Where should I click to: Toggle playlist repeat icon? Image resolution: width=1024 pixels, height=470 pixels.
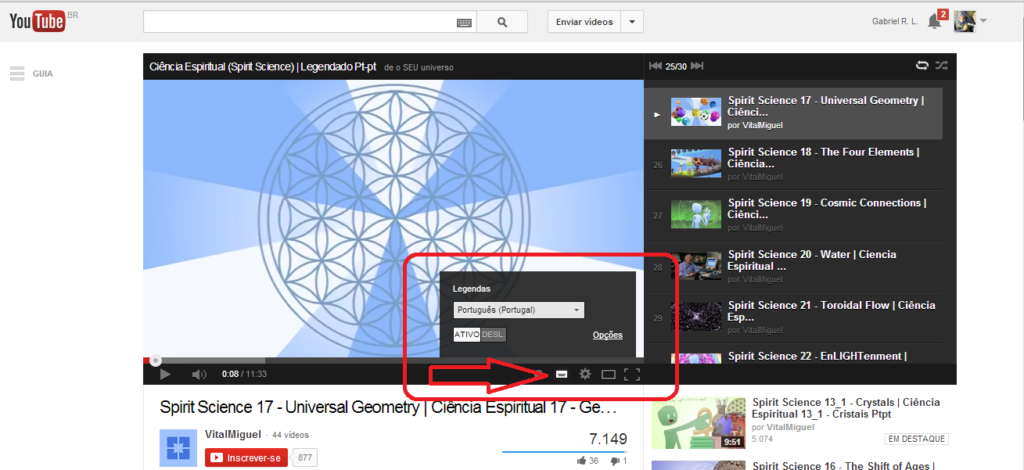point(921,65)
